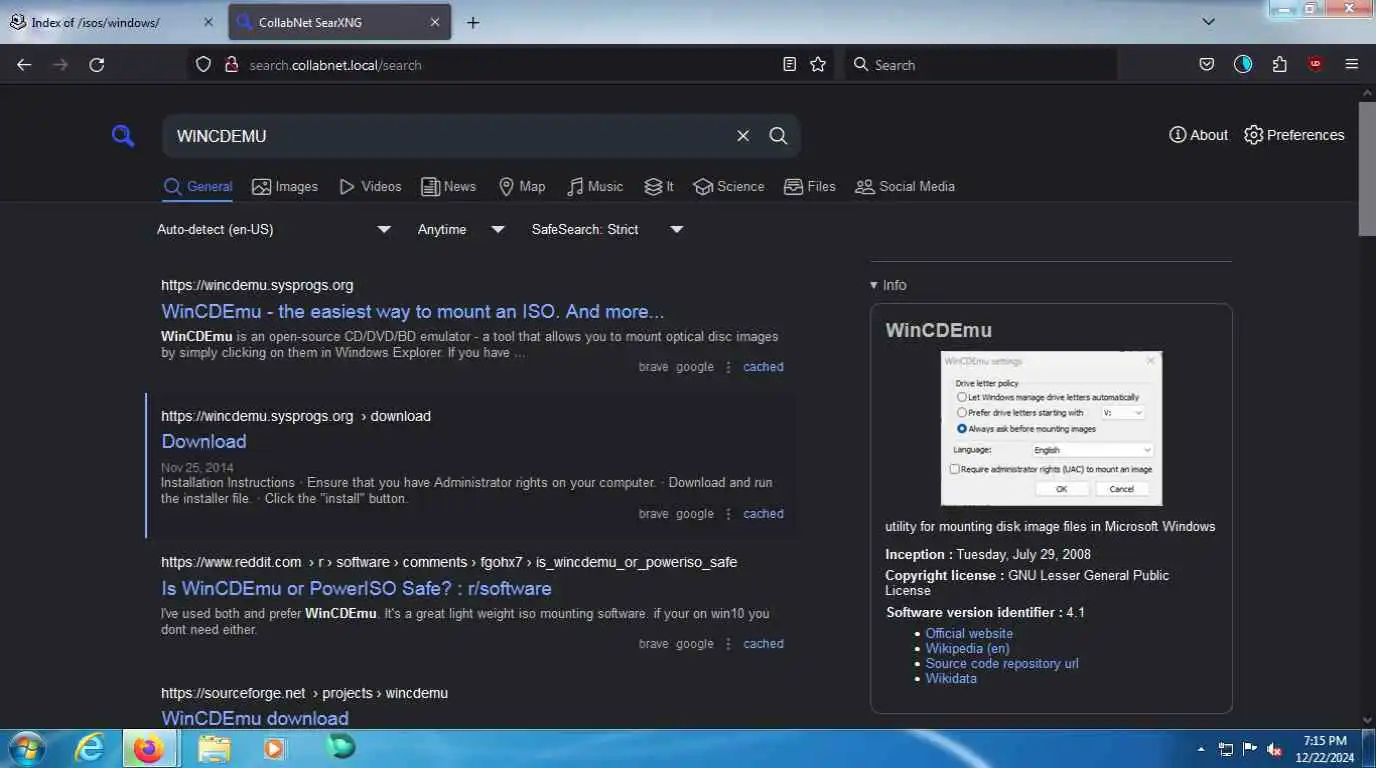Launch Internet Explorer from taskbar
The width and height of the screenshot is (1376, 768).
tap(90, 748)
